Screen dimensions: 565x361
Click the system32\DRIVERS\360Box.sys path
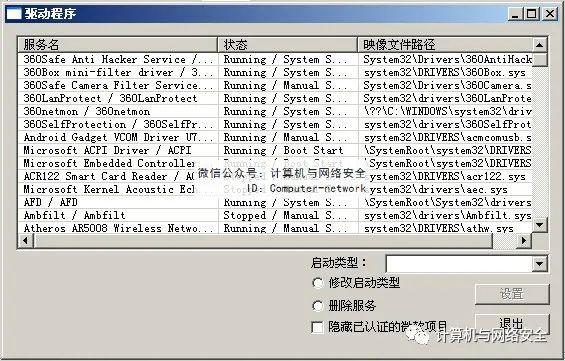[x=445, y=72]
